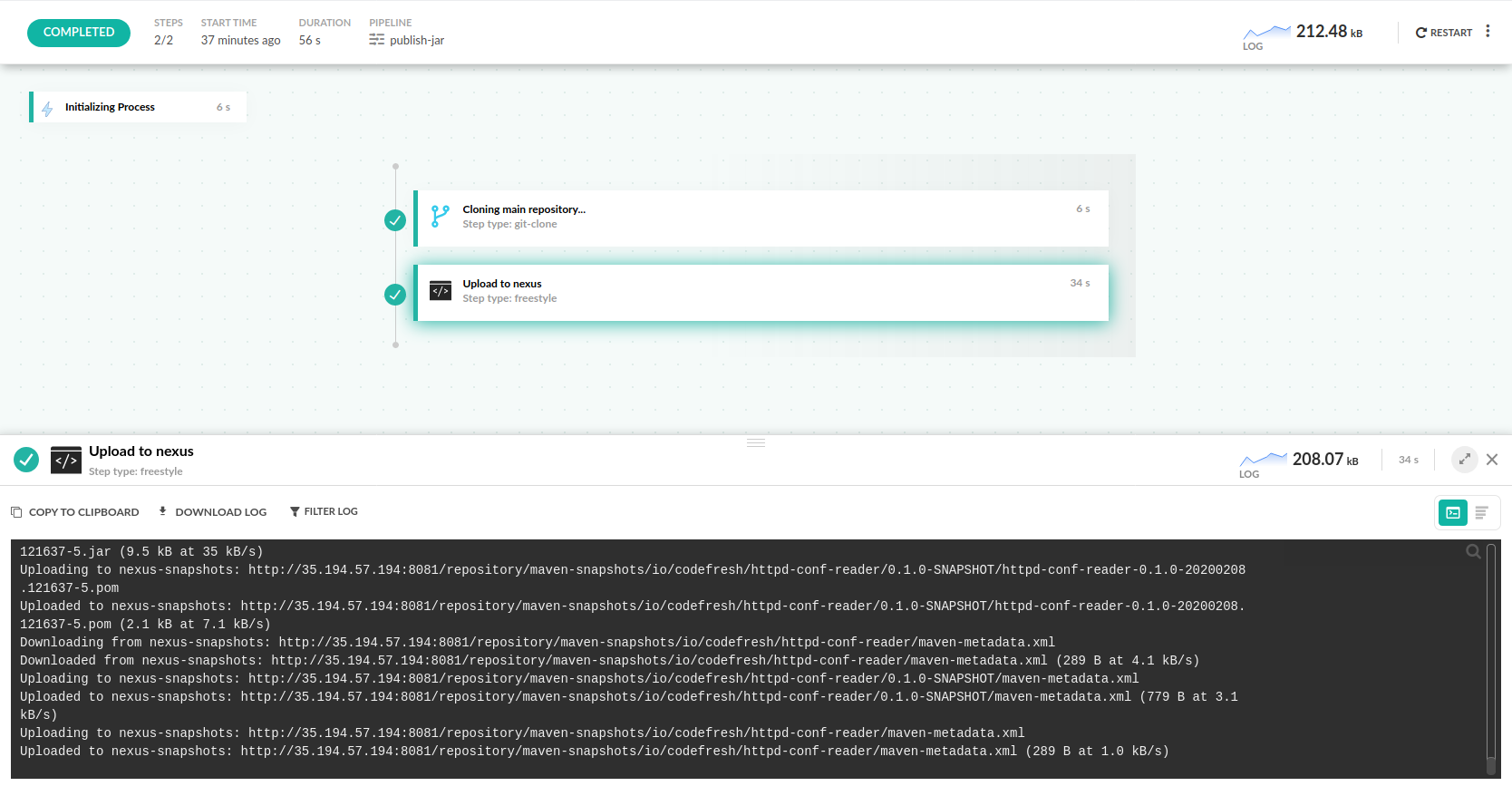This screenshot has height=786, width=1512.
Task: Switch to plain text log view
Action: tap(1481, 513)
